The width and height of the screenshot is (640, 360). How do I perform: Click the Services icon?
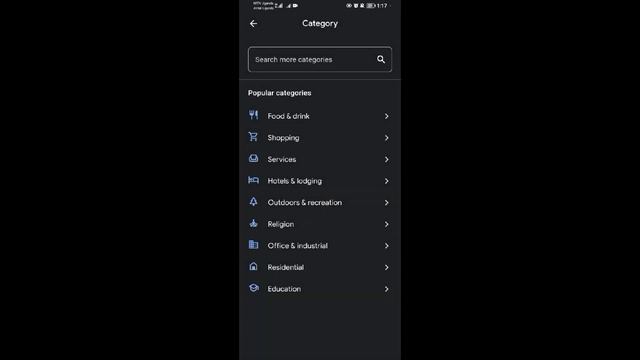[x=253, y=158]
